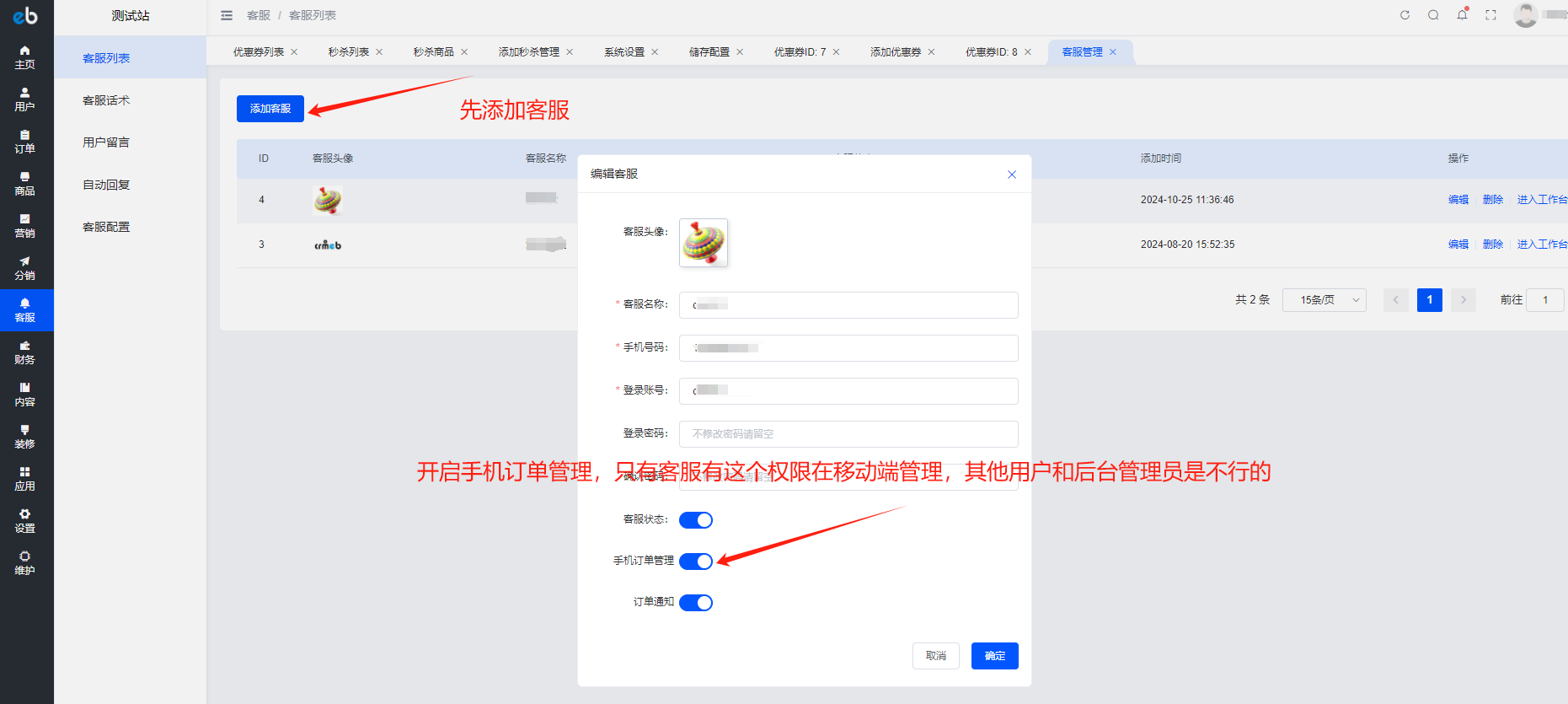Click the refresh icon in top bar

[x=1405, y=15]
